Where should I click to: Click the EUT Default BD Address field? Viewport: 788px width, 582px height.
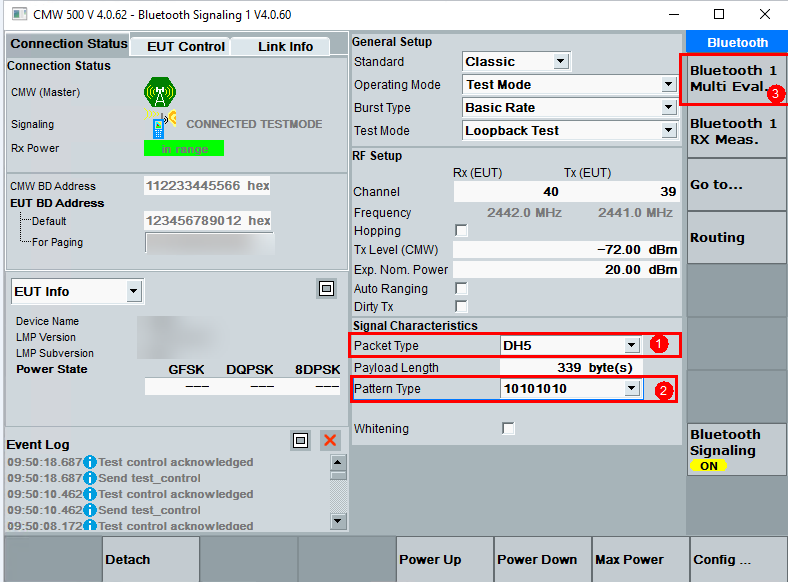point(208,221)
